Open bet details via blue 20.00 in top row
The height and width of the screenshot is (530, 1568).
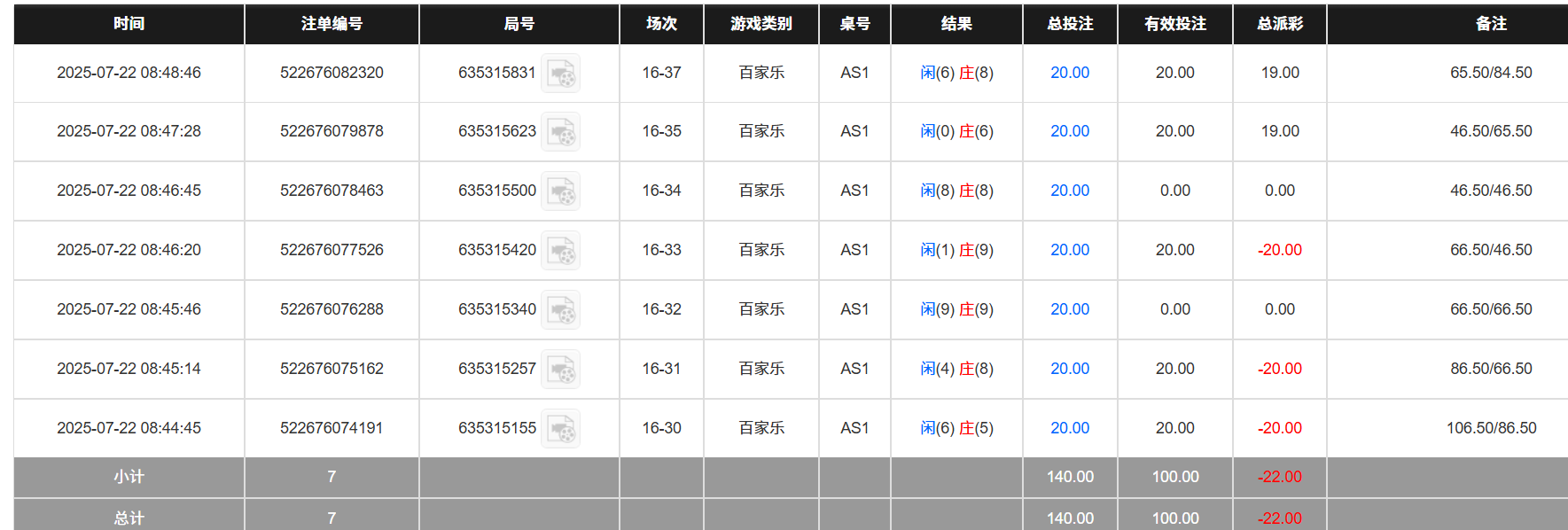point(1069,73)
